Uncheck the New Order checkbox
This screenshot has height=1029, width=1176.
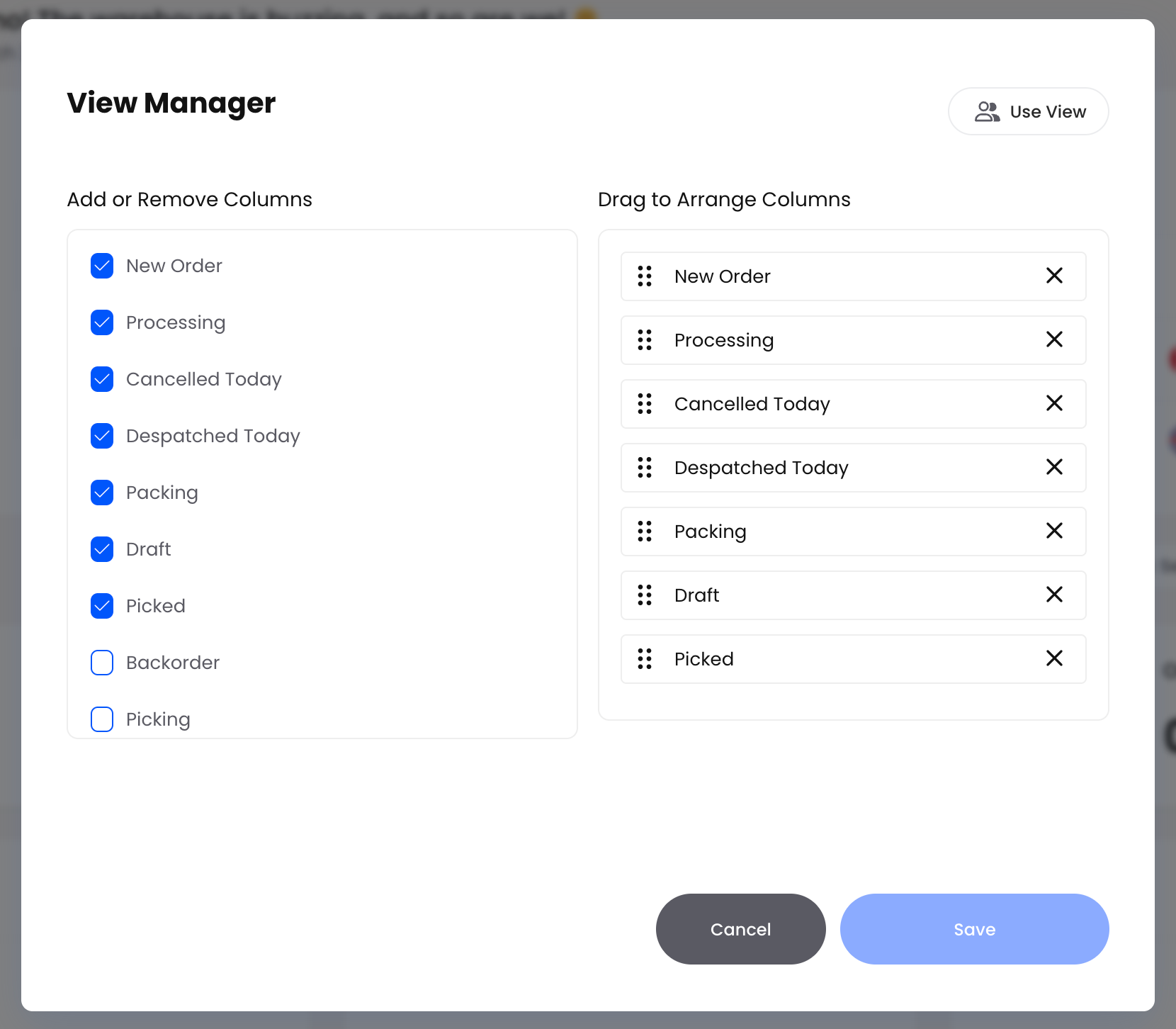[x=102, y=266]
